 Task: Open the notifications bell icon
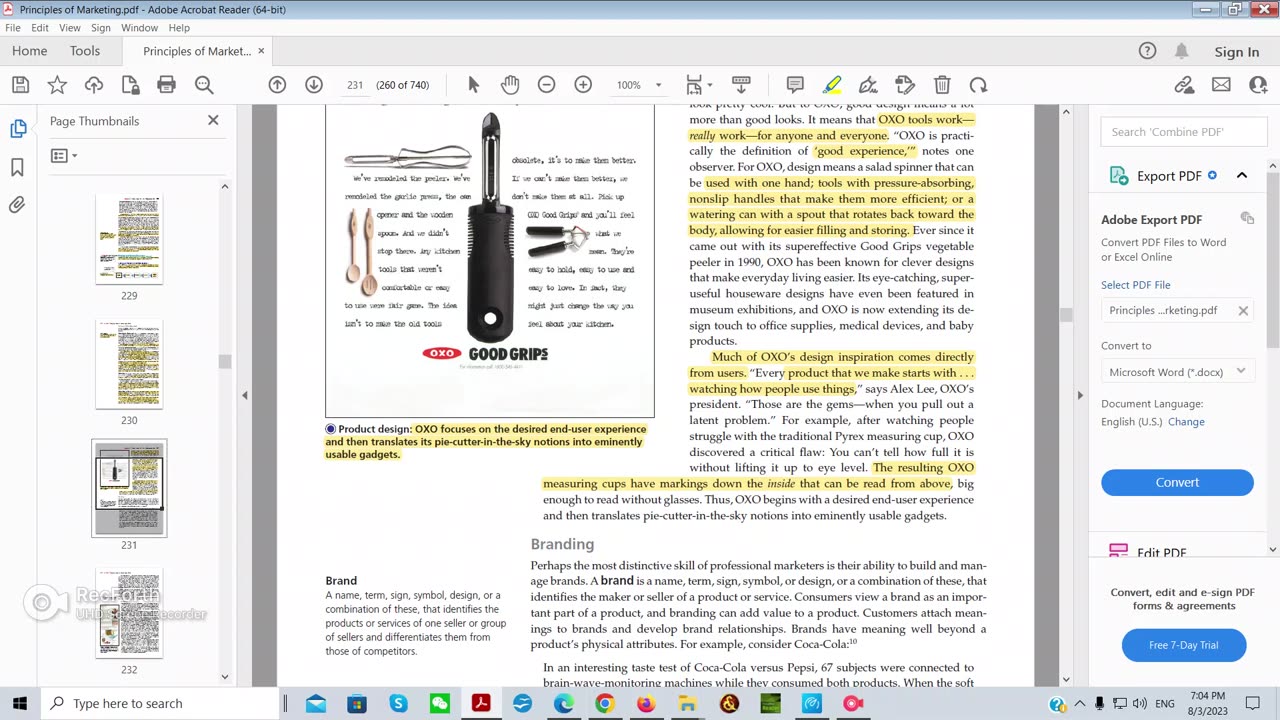click(1181, 51)
